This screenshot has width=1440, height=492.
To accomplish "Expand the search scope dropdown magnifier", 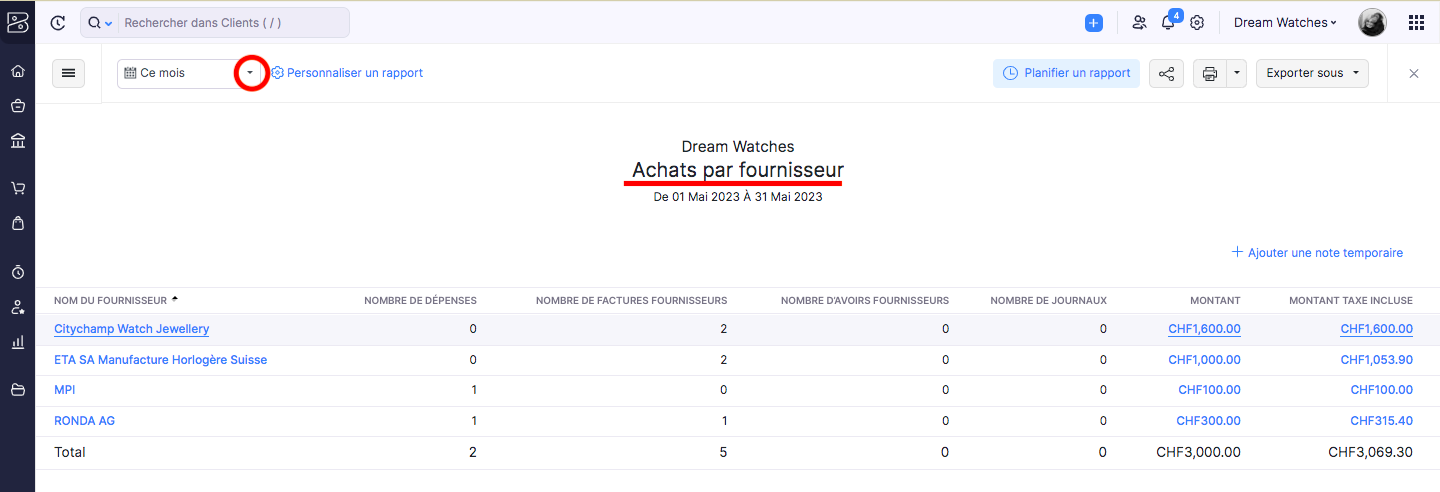I will click(x=100, y=22).
